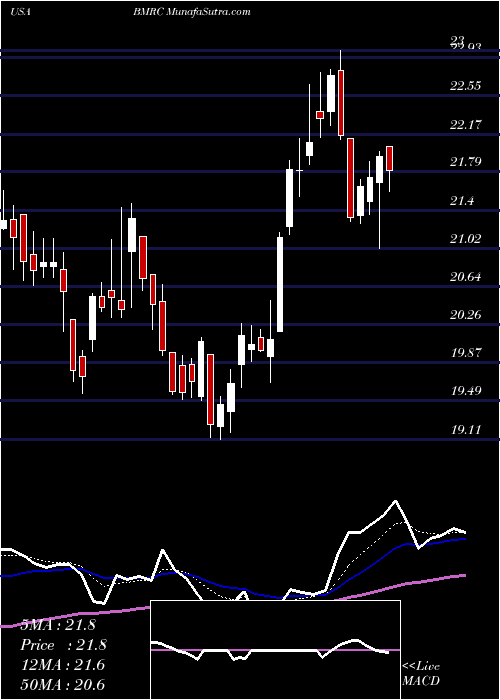500x700 pixels.
Task: Click the 5MA : 21.8 legend entry
Action: (58, 624)
